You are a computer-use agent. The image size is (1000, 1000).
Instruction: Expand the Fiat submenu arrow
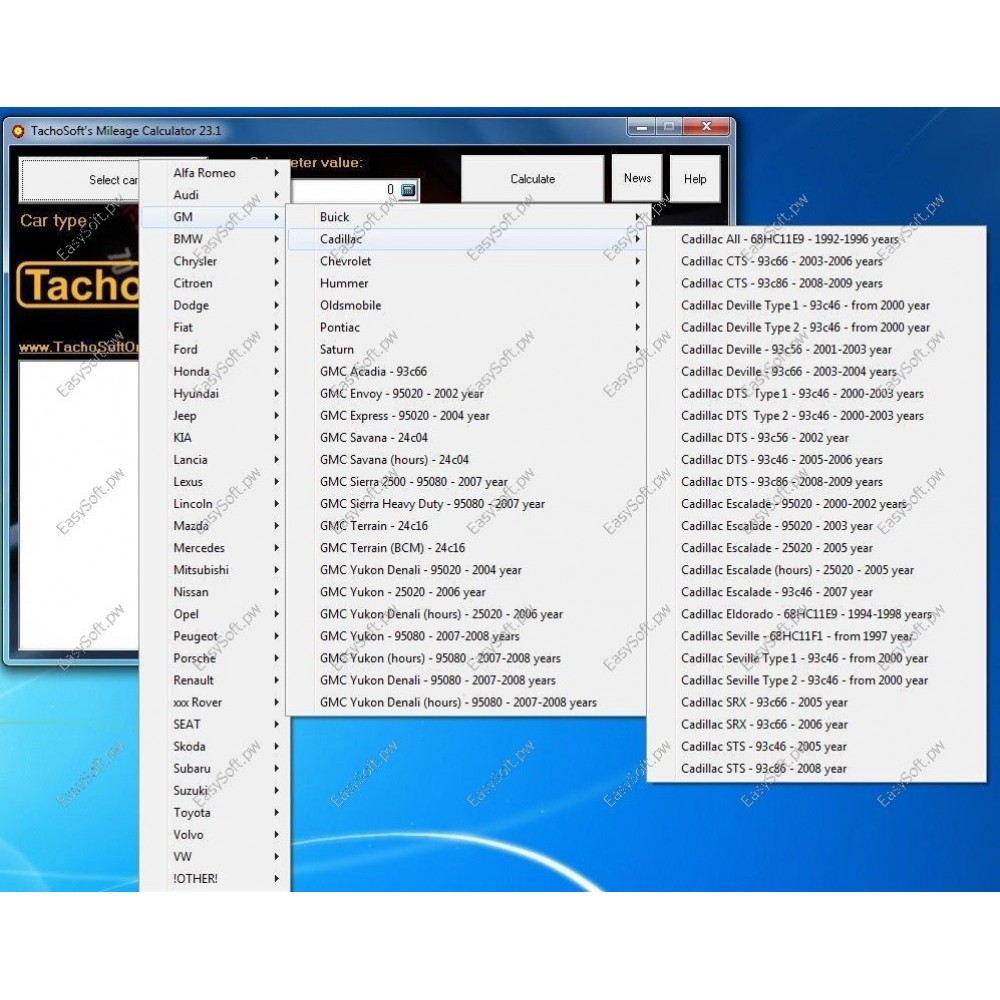pyautogui.click(x=277, y=327)
